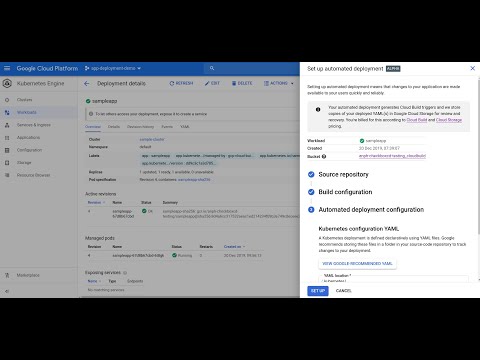Screen dimensions: 480x360
Task: Click the Resource Browser sidebar icon
Action: [7, 175]
